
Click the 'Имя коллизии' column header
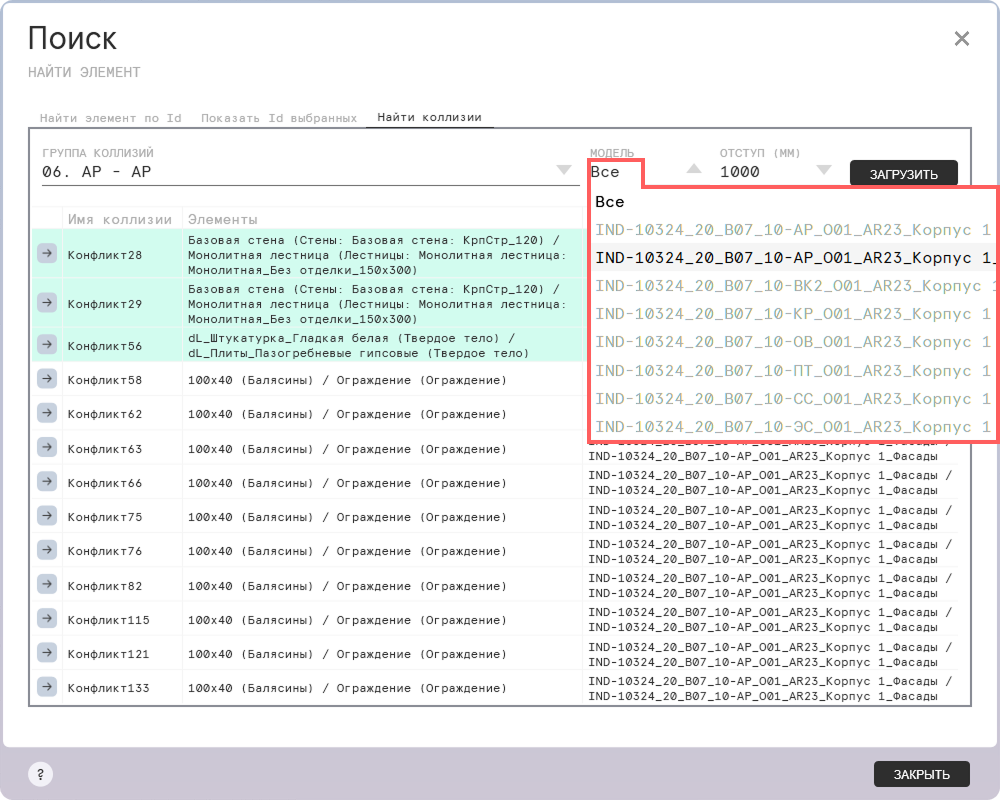coord(120,219)
